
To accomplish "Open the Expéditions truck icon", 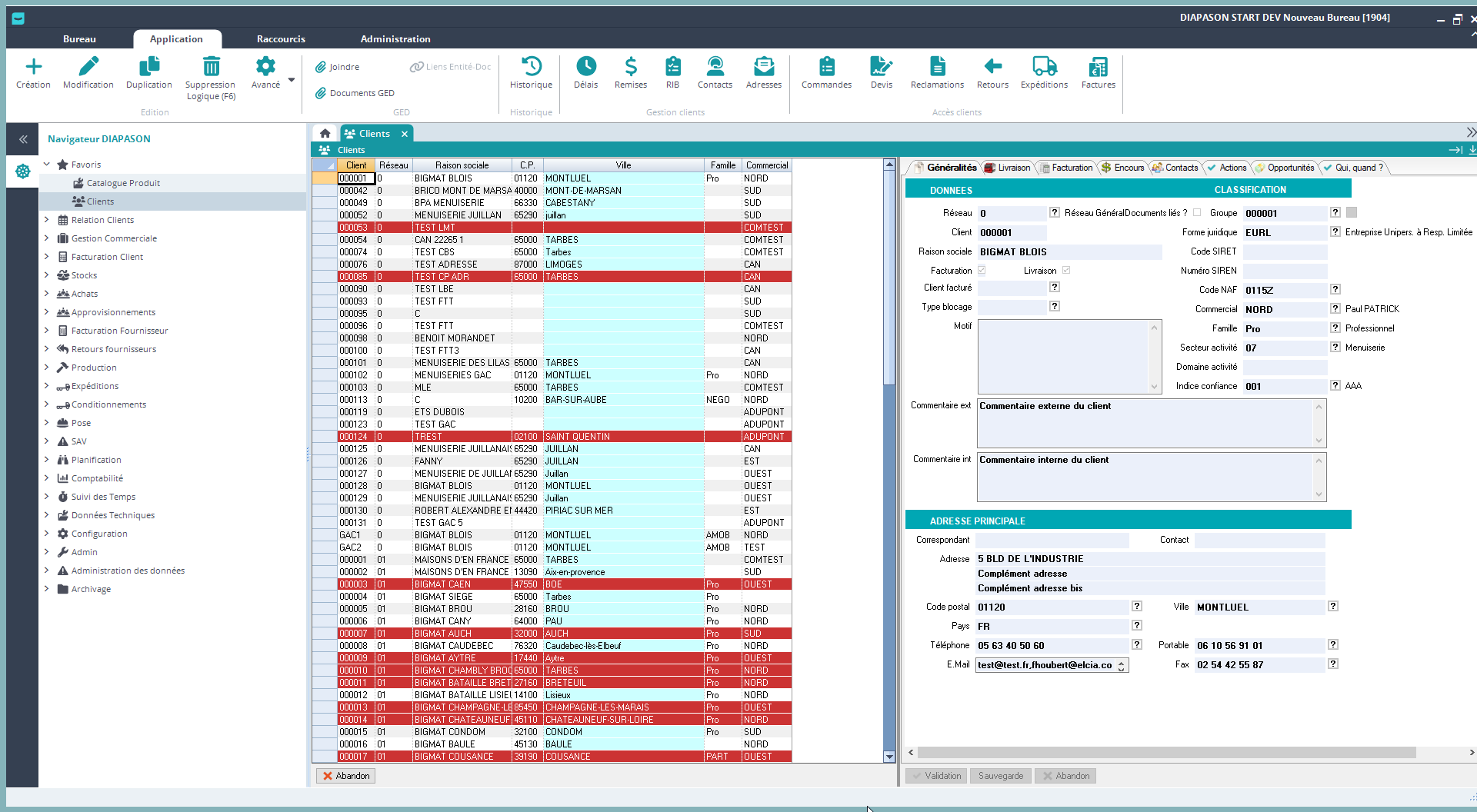I will 1044,67.
